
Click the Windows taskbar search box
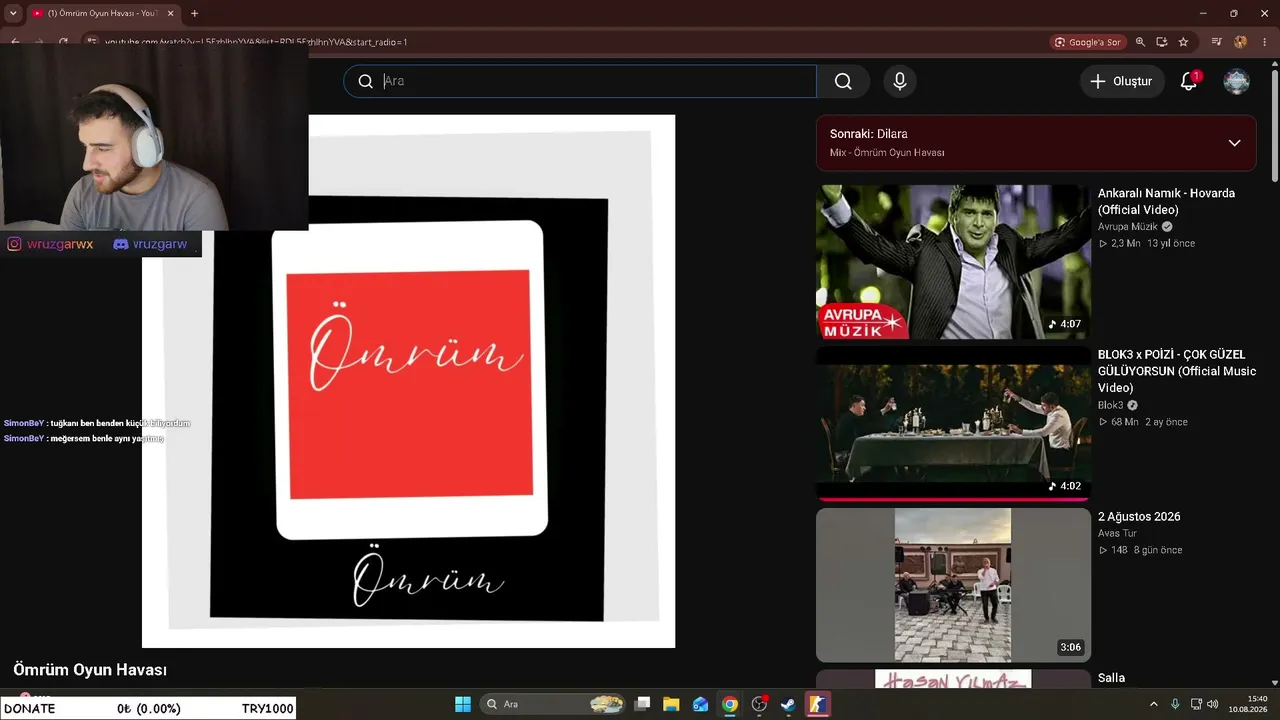(x=553, y=704)
